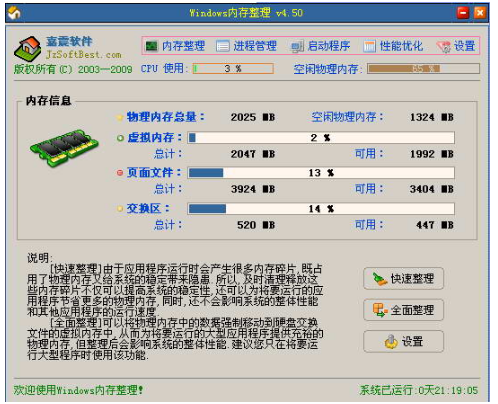This screenshot has width=498, height=404.
Task: Click the title bar application icon
Action: pos(14,13)
